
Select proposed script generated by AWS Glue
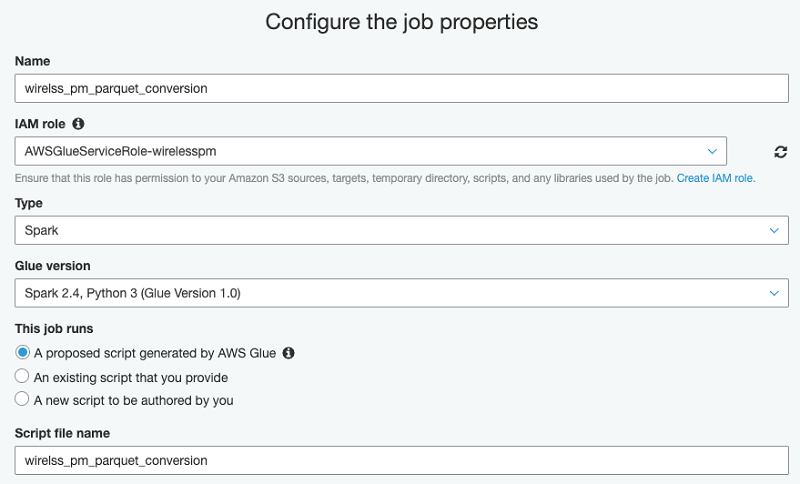(x=23, y=353)
